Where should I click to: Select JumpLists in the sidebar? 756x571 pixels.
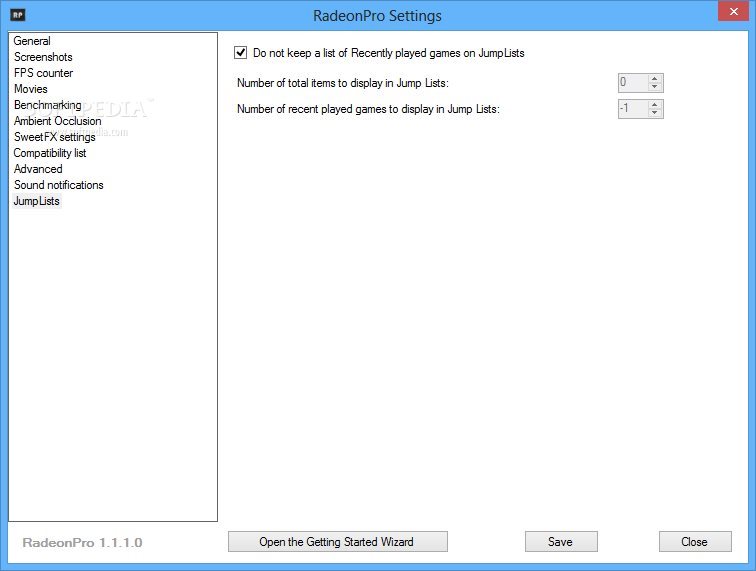click(x=37, y=201)
